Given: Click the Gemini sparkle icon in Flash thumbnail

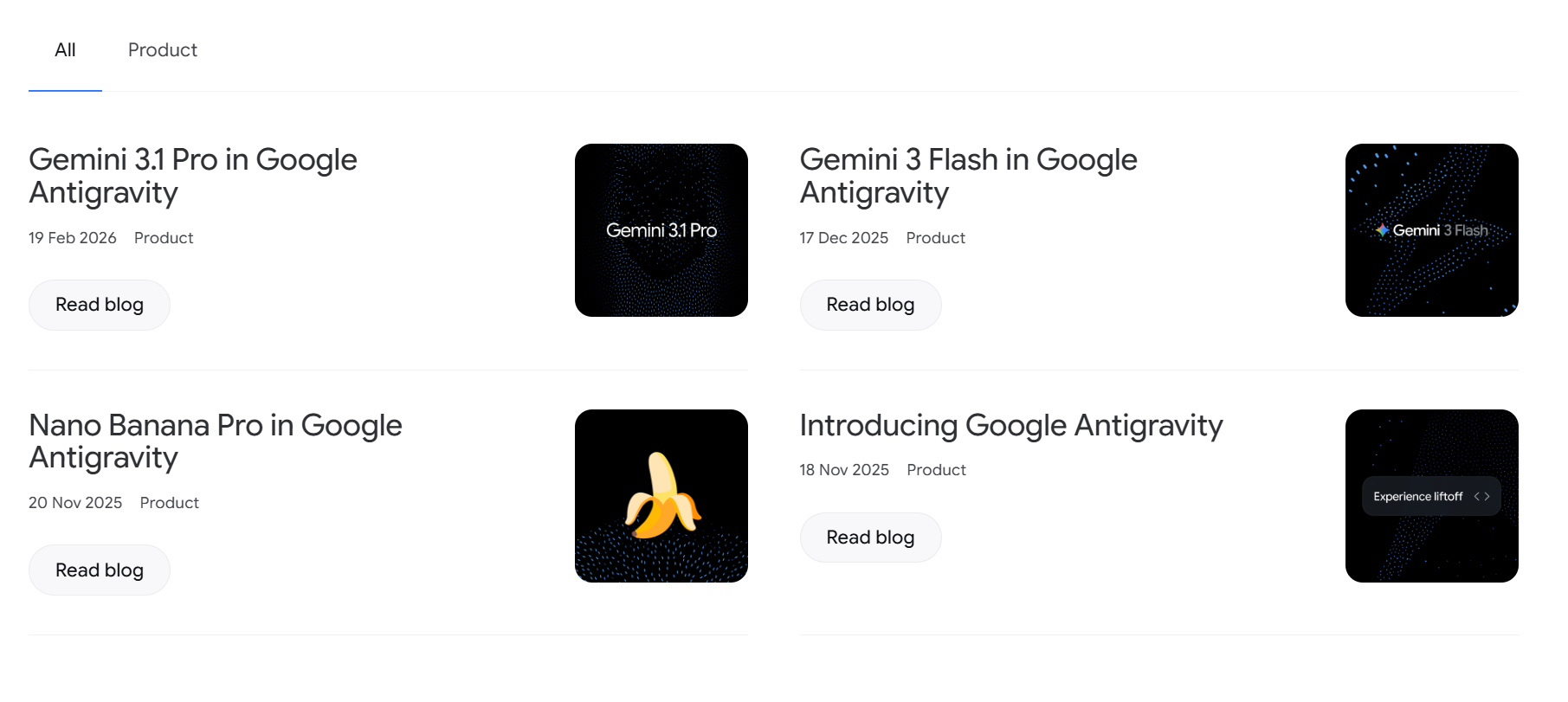Looking at the screenshot, I should (1383, 230).
